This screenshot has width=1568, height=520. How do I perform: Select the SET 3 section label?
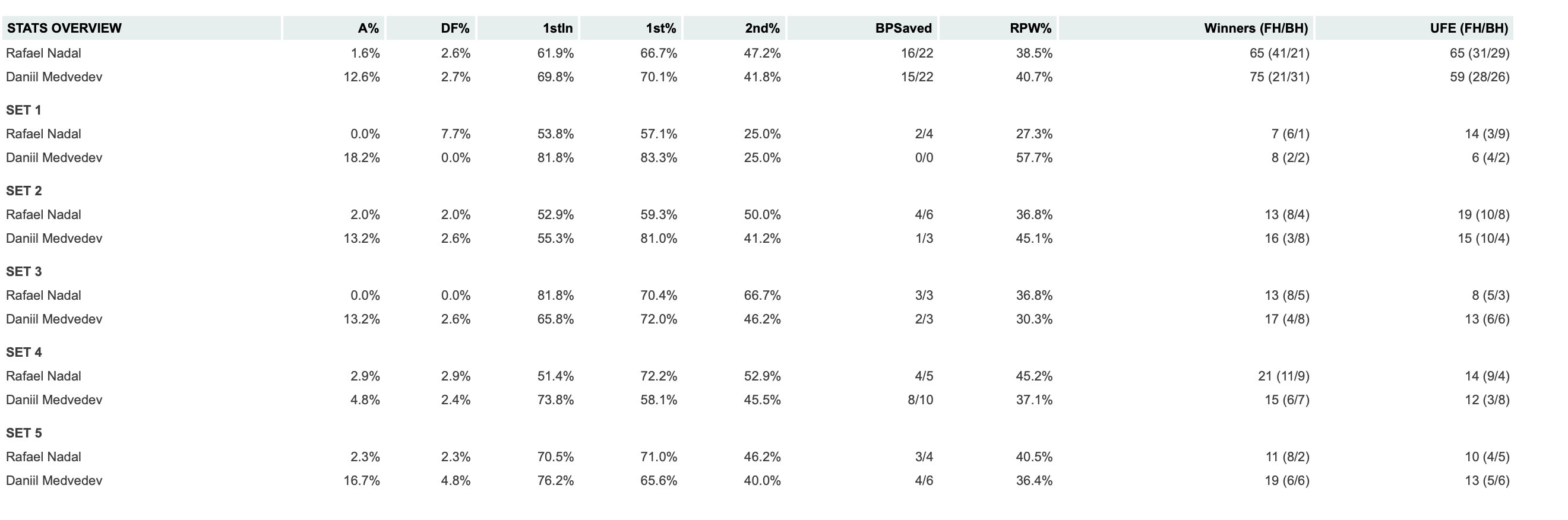tap(24, 272)
